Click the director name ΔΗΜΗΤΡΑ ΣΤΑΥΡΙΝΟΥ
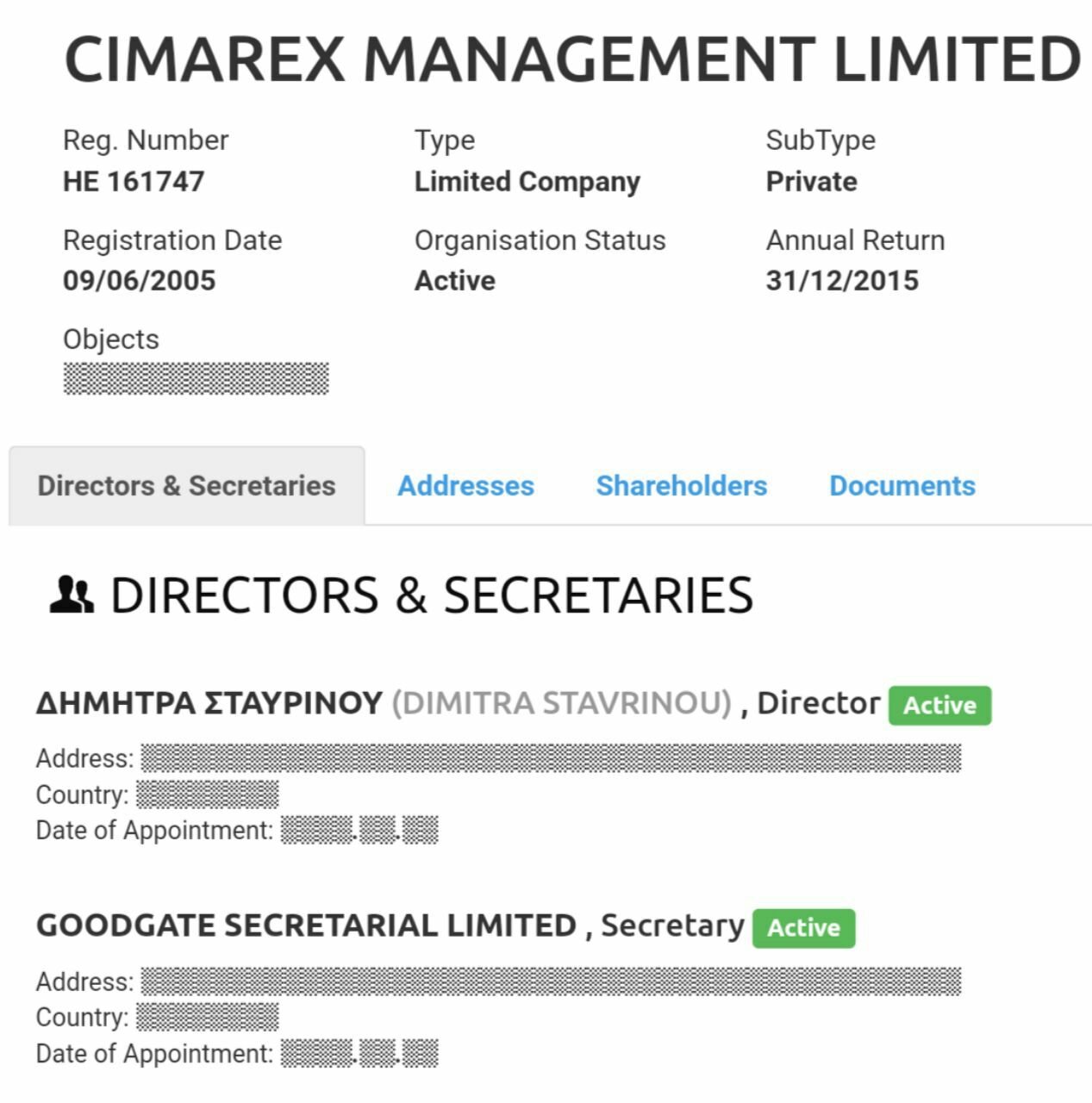1092x1103 pixels. 209,703
